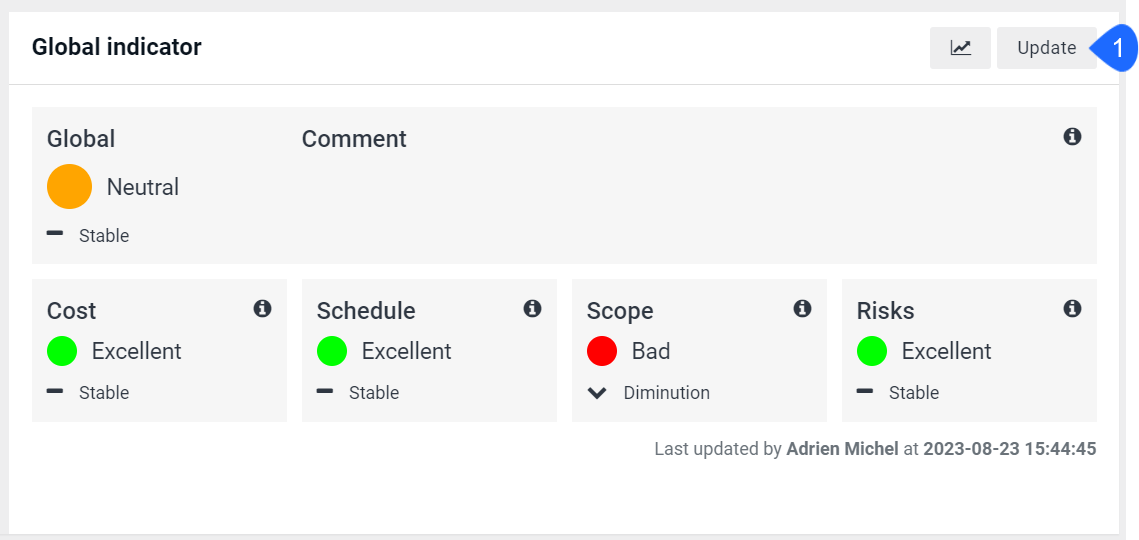This screenshot has width=1139, height=540.
Task: Click the Global indicator heading
Action: click(x=117, y=47)
